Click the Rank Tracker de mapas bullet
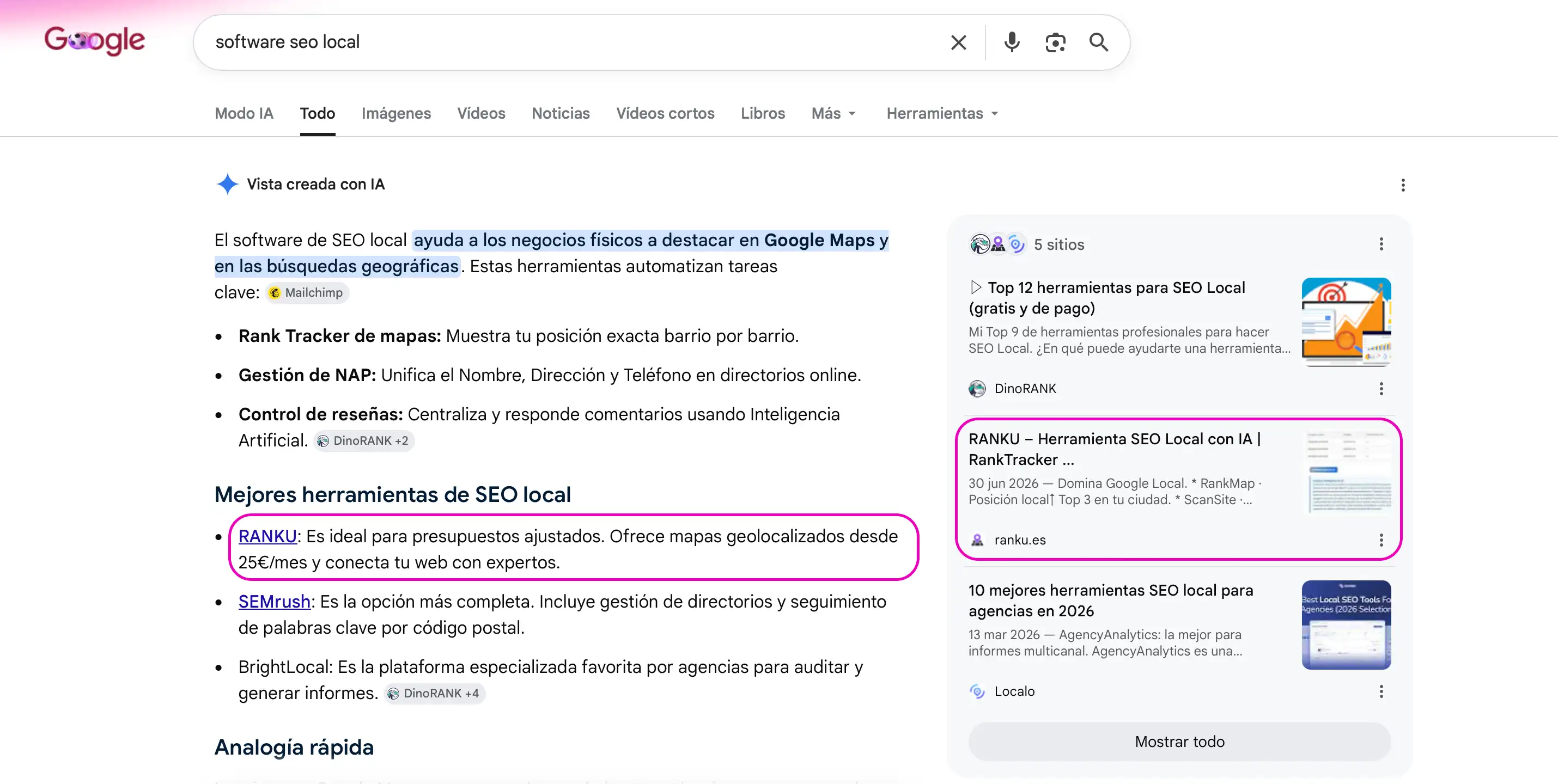The height and width of the screenshot is (784, 1558). pos(518,336)
